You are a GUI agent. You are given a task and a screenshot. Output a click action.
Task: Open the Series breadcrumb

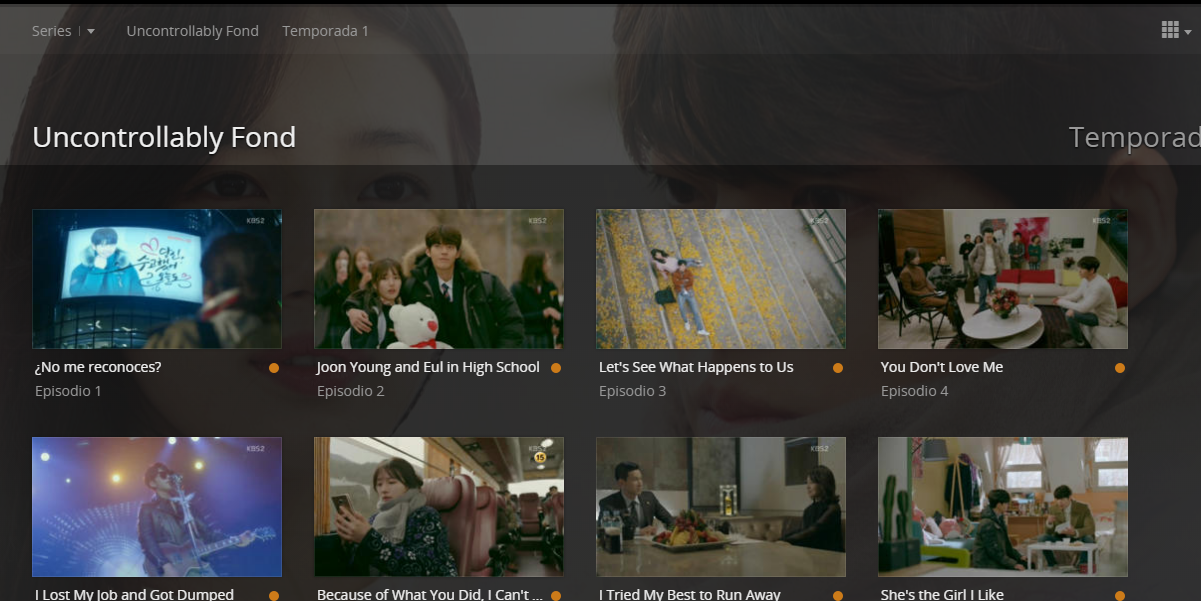coord(52,31)
